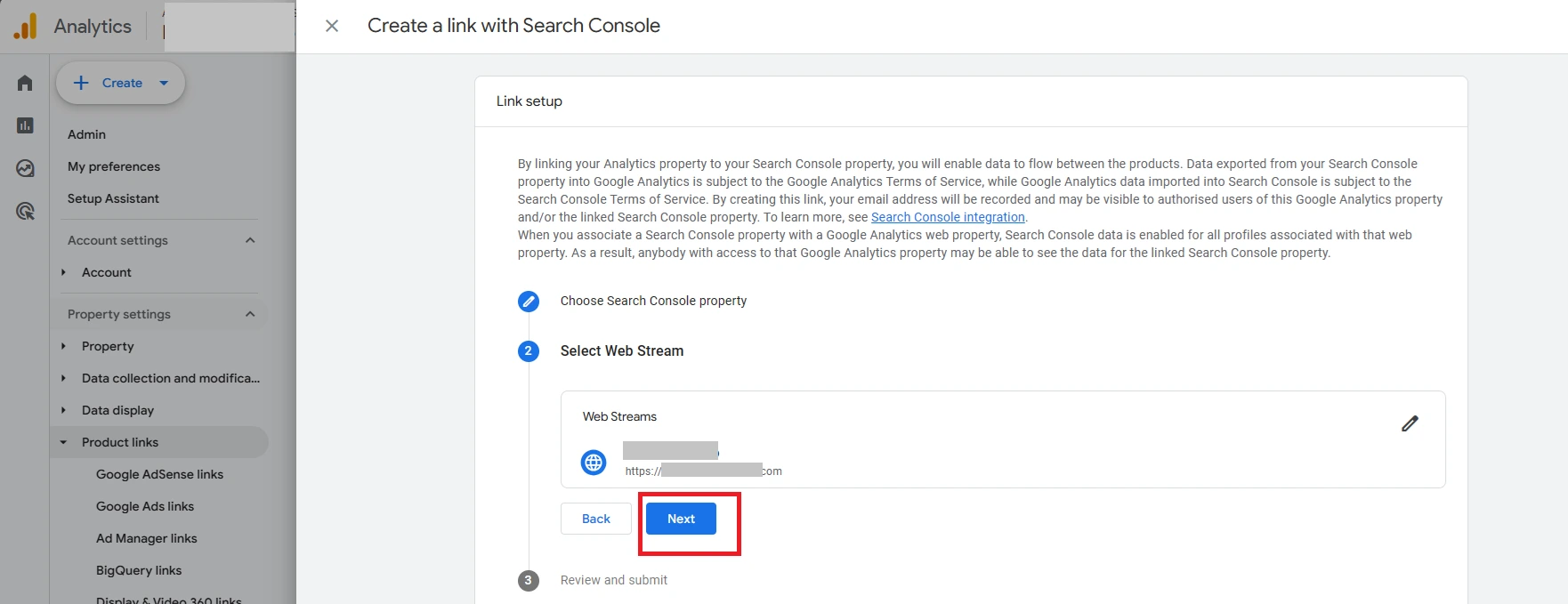Click the Advertising icon in sidebar

point(24,210)
